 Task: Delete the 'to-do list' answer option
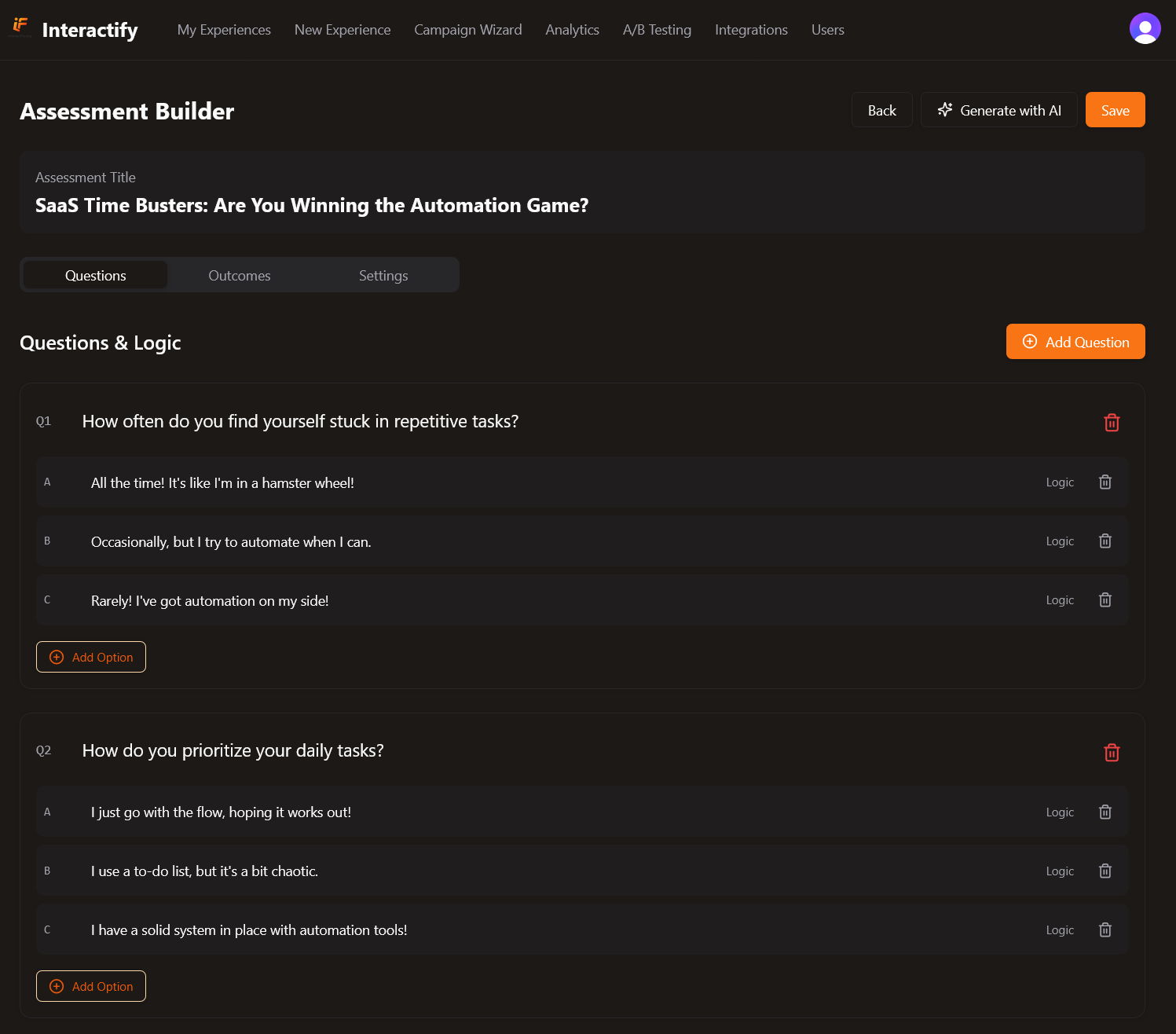pos(1105,871)
